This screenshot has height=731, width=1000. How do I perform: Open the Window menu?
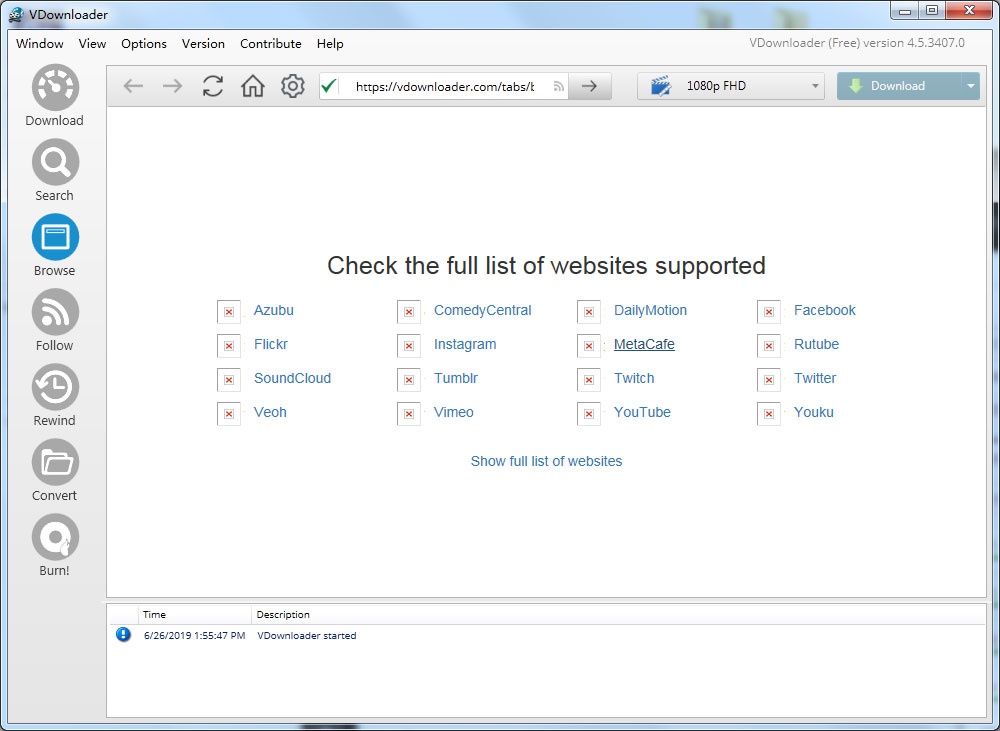pyautogui.click(x=40, y=43)
